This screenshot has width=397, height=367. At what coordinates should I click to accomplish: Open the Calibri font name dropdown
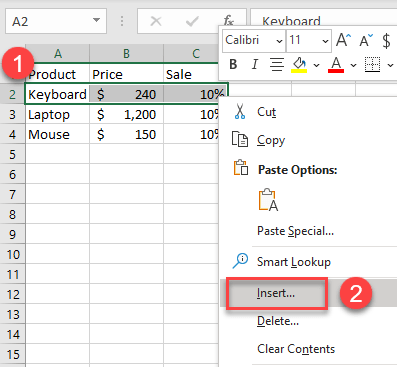click(279, 41)
